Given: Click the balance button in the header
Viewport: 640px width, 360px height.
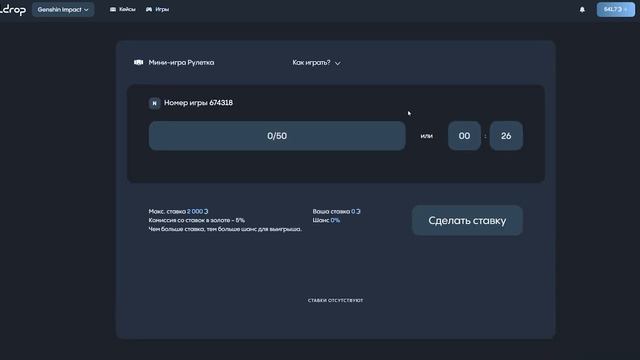Looking at the screenshot, I should [x=616, y=9].
